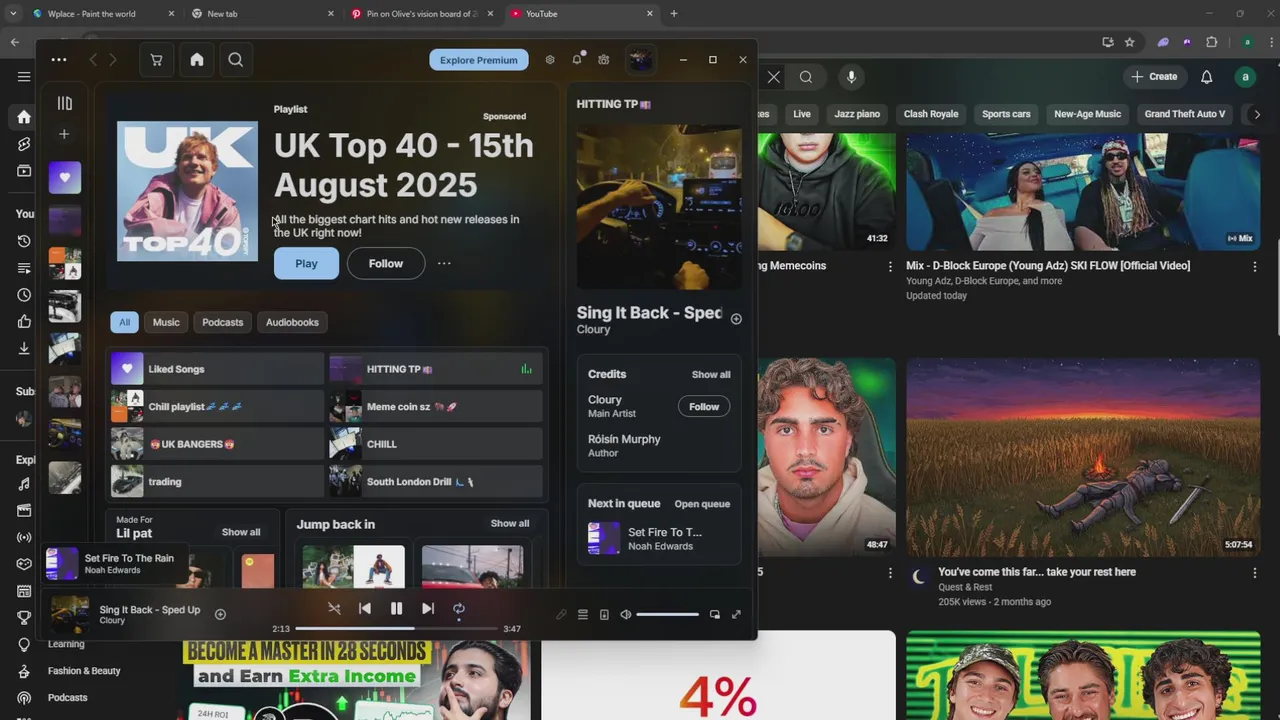Select Set Fire To The Rain in next queue
Viewport: 1280px width, 720px height.
point(659,538)
